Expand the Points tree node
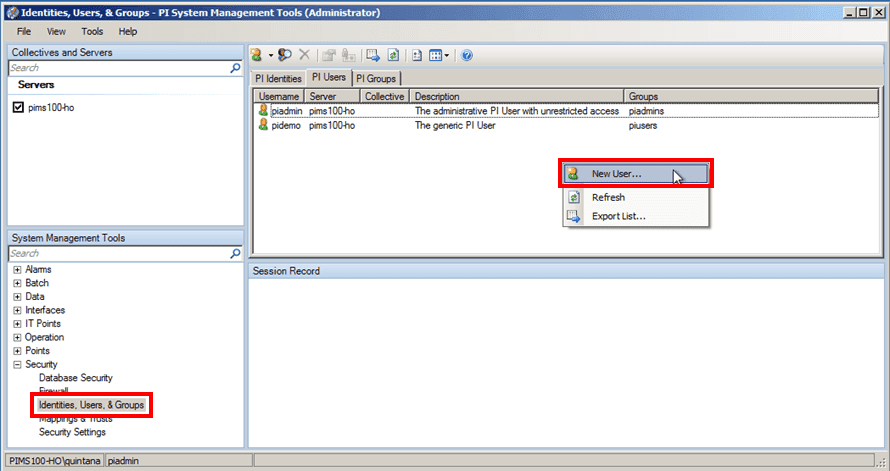The image size is (890, 471). 17,351
